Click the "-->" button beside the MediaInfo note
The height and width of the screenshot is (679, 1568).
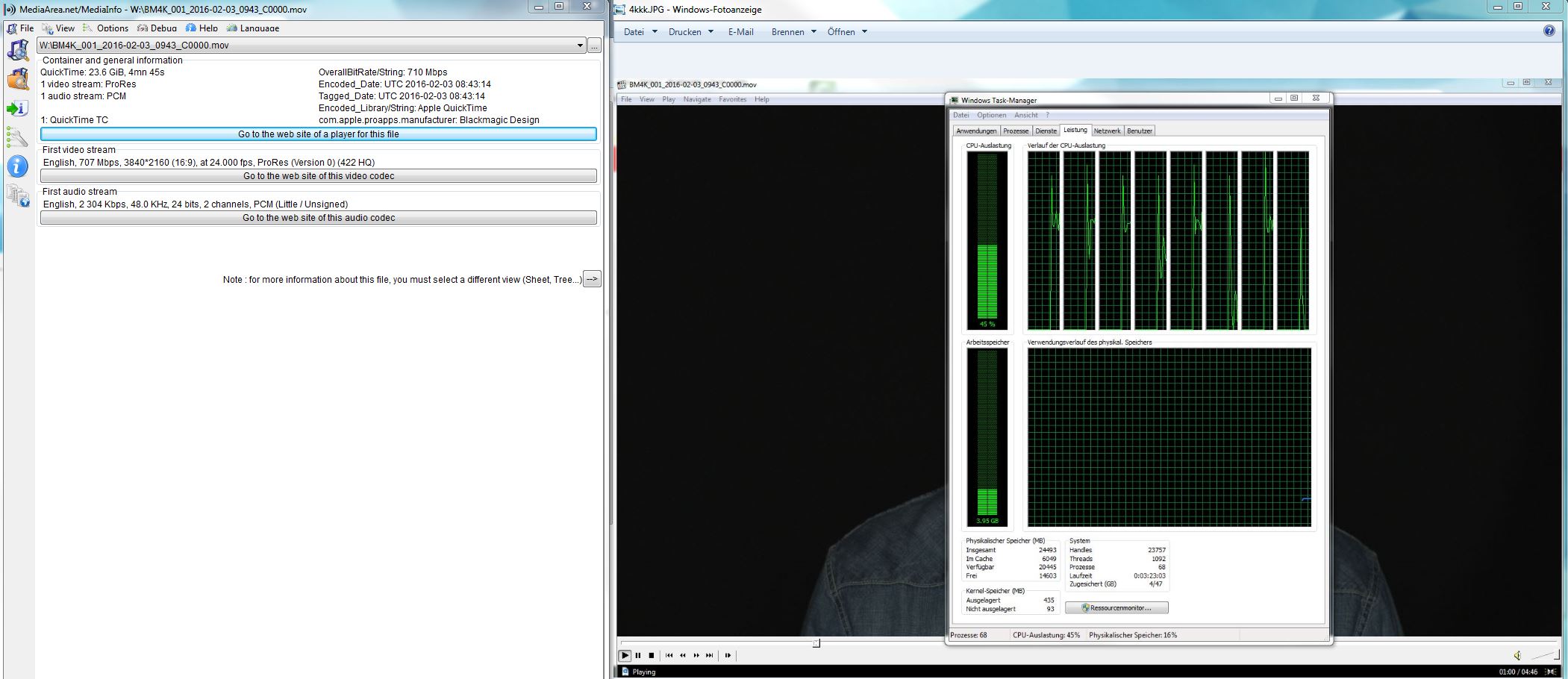pos(592,279)
